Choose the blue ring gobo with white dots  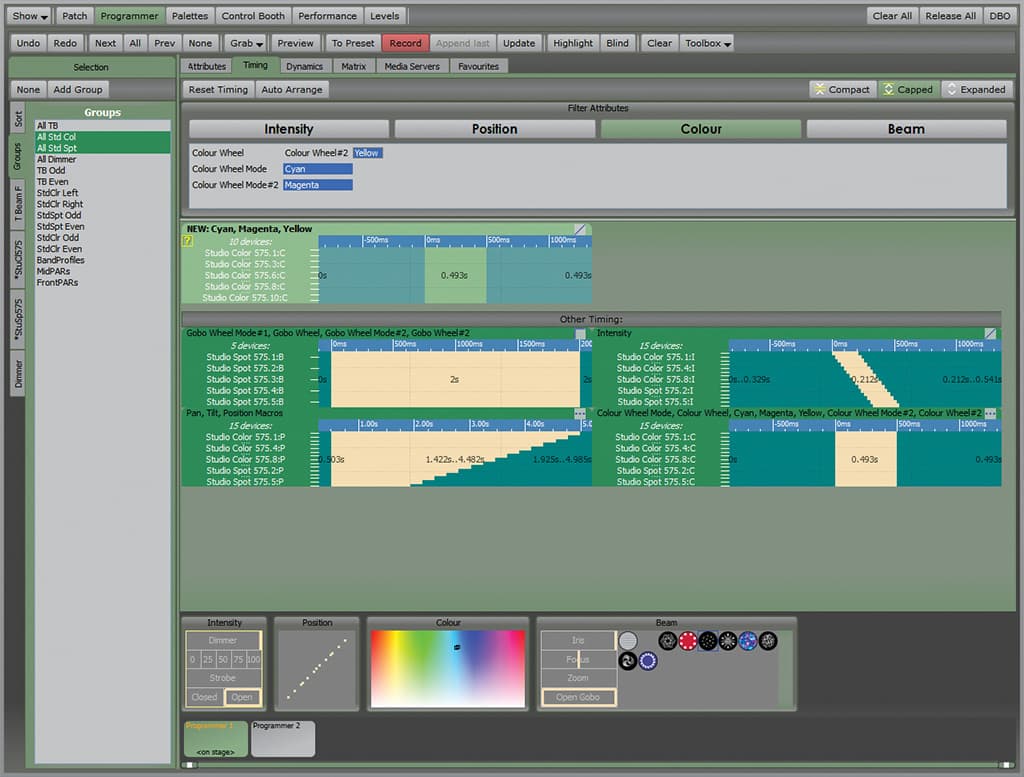coord(648,661)
